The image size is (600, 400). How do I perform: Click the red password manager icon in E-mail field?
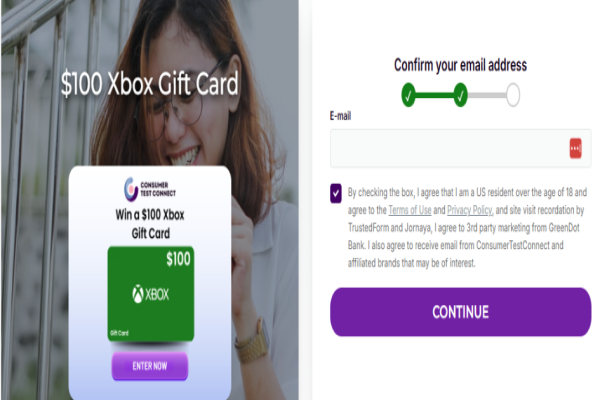pyautogui.click(x=576, y=148)
